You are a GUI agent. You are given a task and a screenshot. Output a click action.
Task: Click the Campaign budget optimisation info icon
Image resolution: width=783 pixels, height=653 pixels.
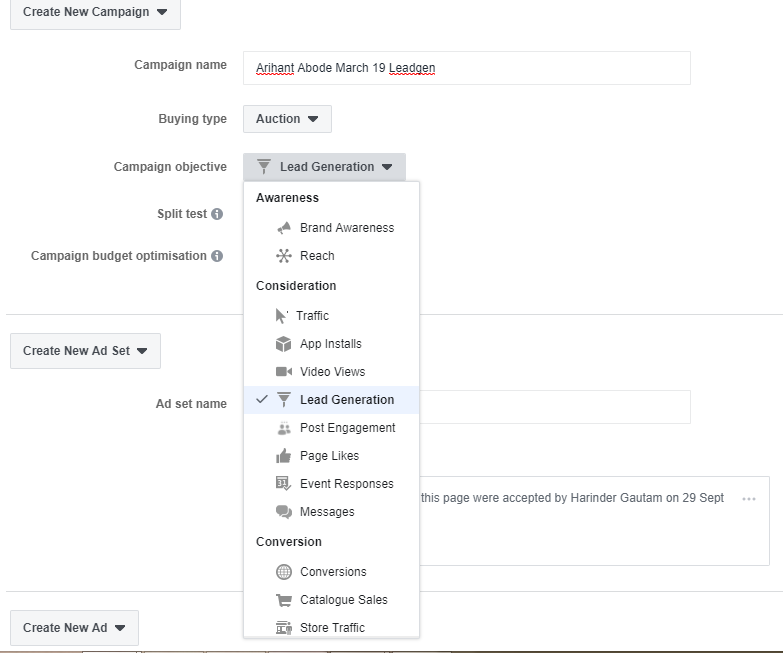click(217, 256)
